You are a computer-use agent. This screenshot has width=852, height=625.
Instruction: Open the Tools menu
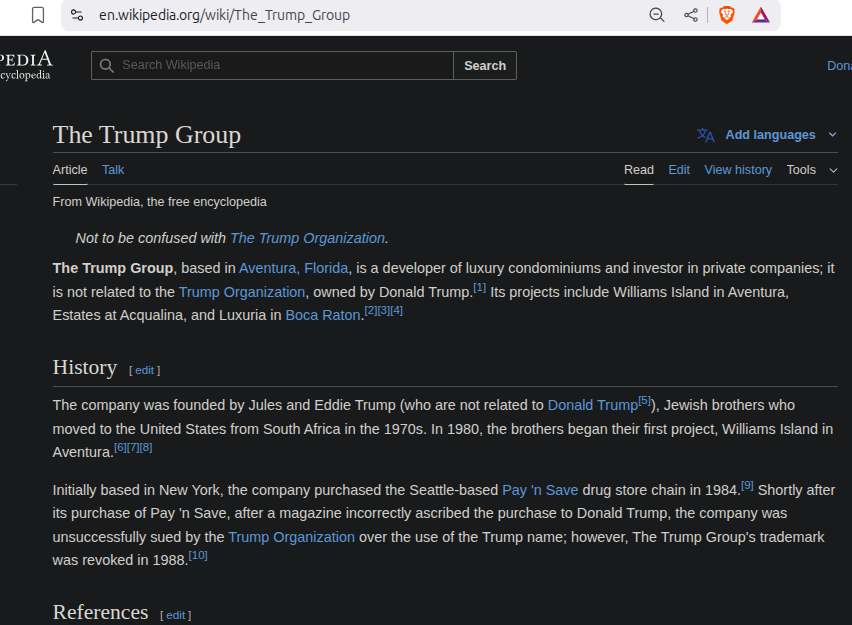click(801, 170)
